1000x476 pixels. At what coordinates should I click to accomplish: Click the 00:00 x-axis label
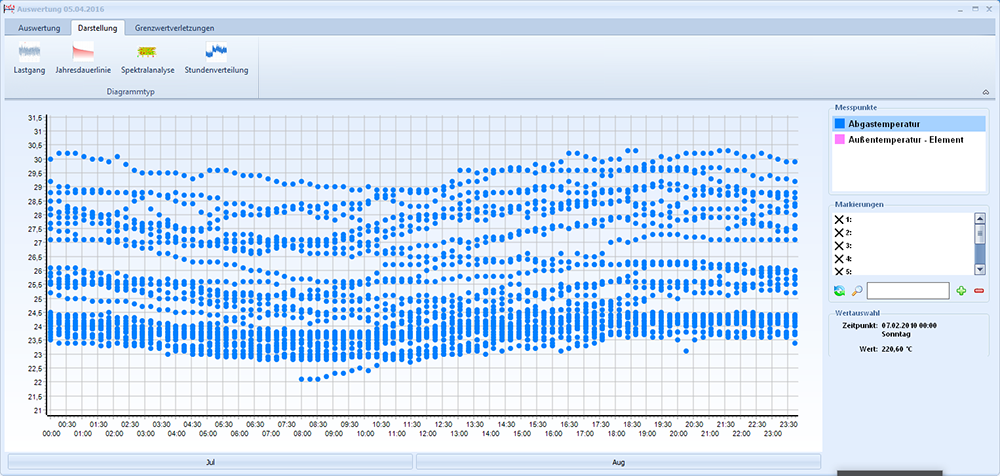(x=51, y=434)
